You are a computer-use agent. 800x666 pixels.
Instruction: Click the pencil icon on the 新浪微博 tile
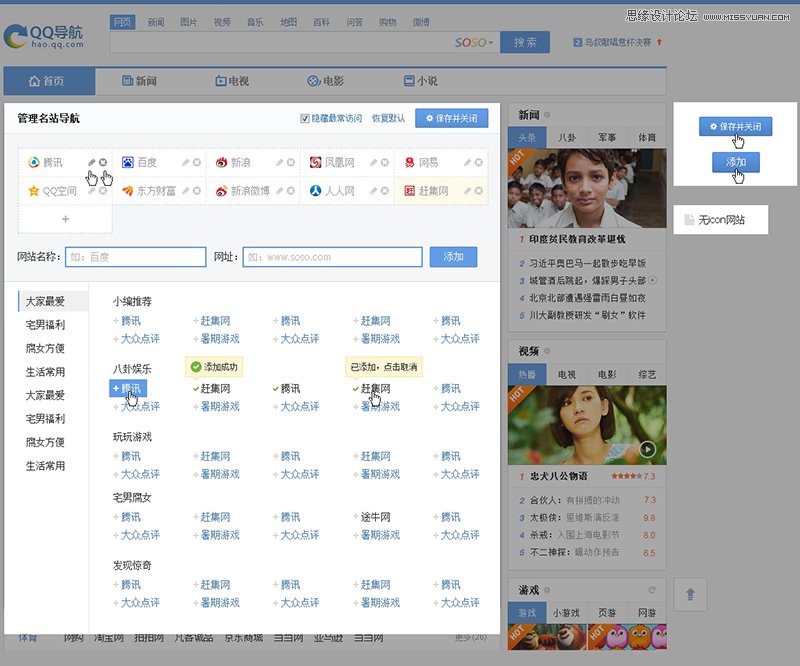(x=280, y=190)
